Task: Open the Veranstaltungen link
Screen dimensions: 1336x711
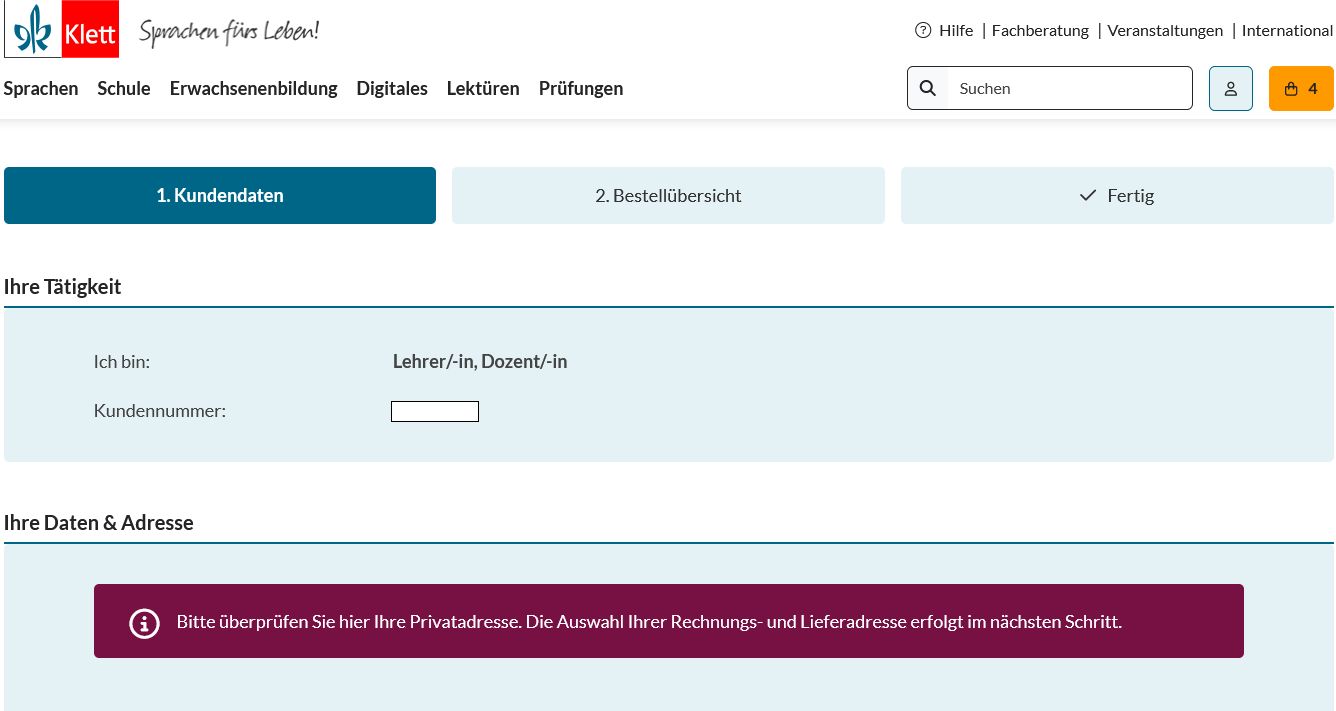Action: click(x=1165, y=30)
